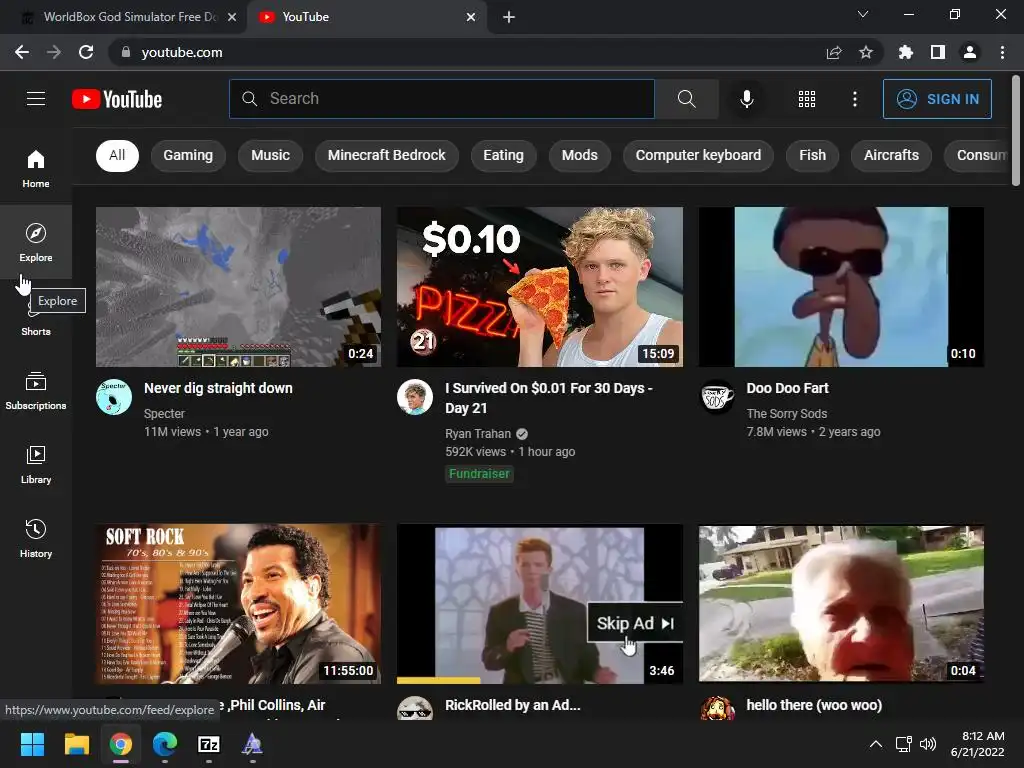This screenshot has width=1024, height=768.
Task: Select the Computer keyboard chip
Action: [698, 155]
